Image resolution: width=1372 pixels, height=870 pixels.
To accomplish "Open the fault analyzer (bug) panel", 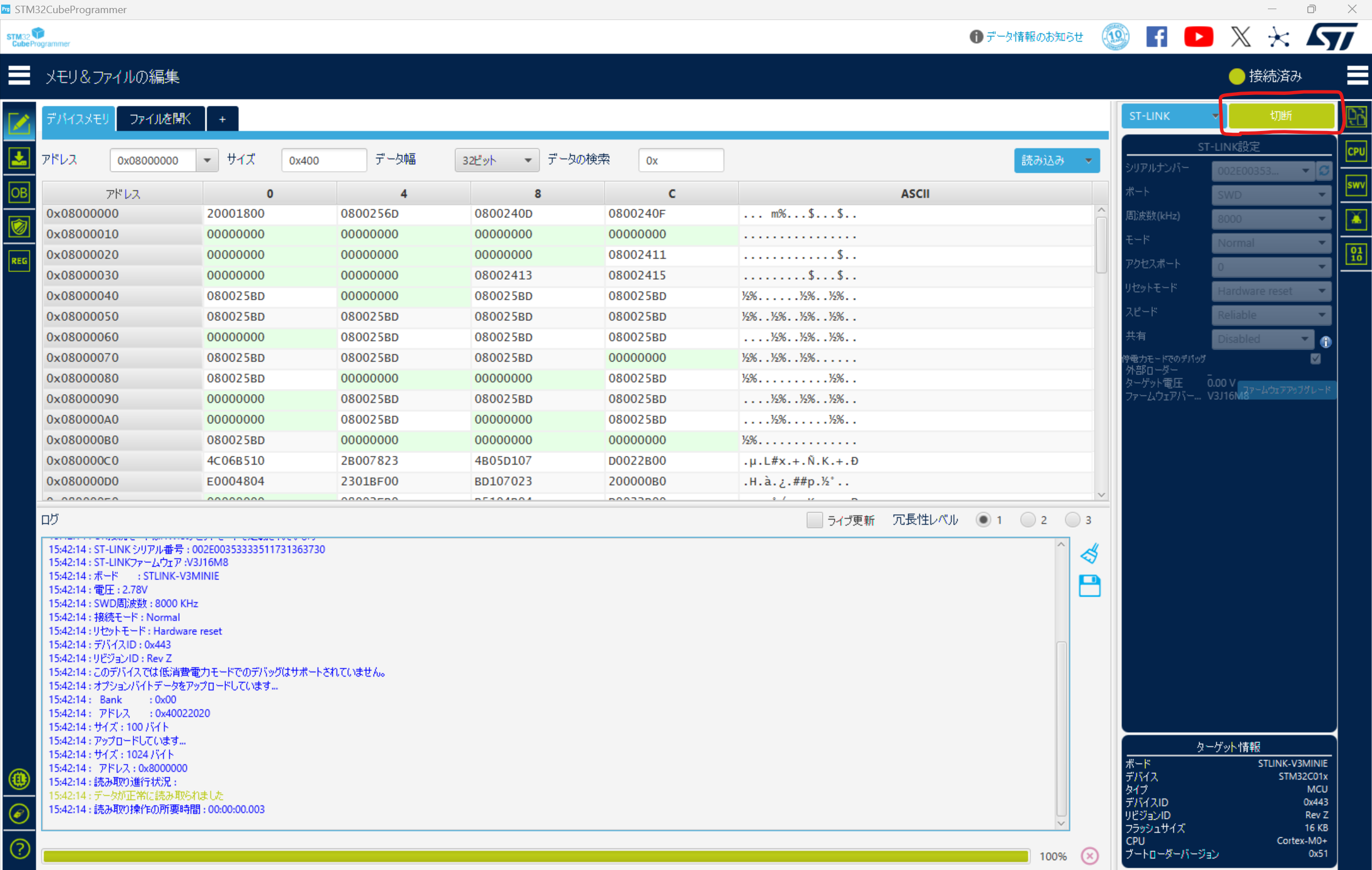I will tap(1355, 219).
